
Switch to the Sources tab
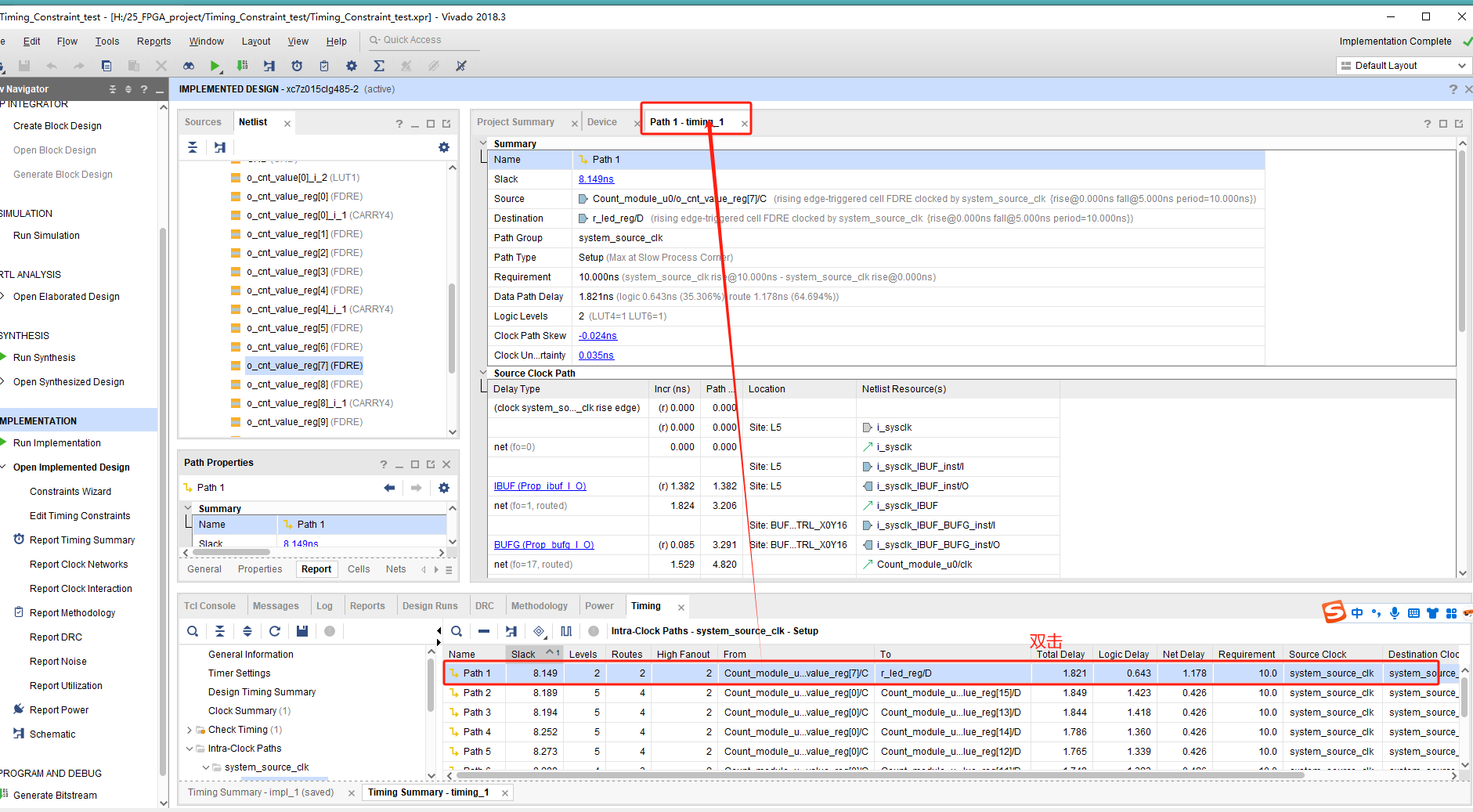coord(203,122)
